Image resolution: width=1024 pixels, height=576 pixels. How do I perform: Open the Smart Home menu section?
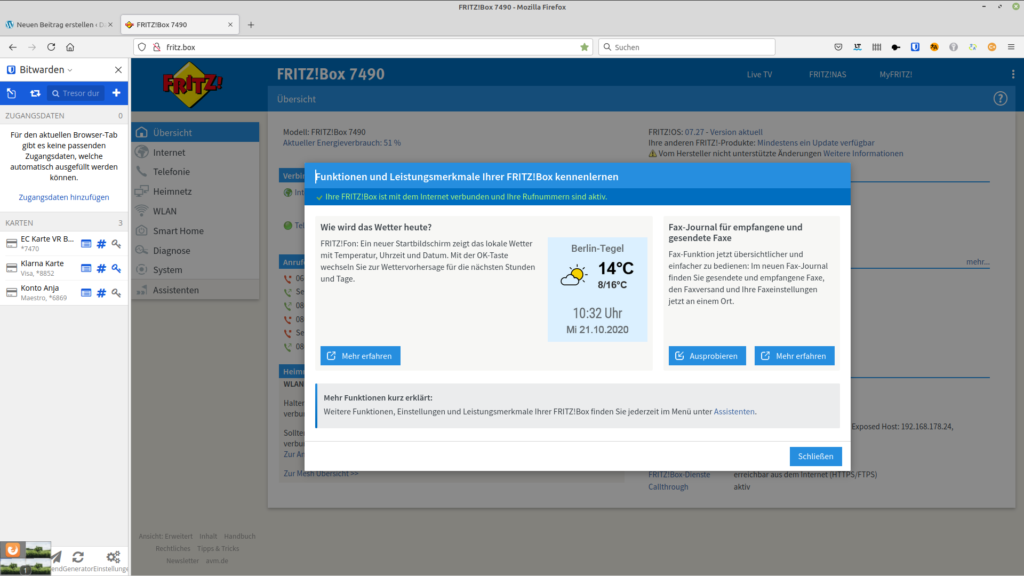195,231
